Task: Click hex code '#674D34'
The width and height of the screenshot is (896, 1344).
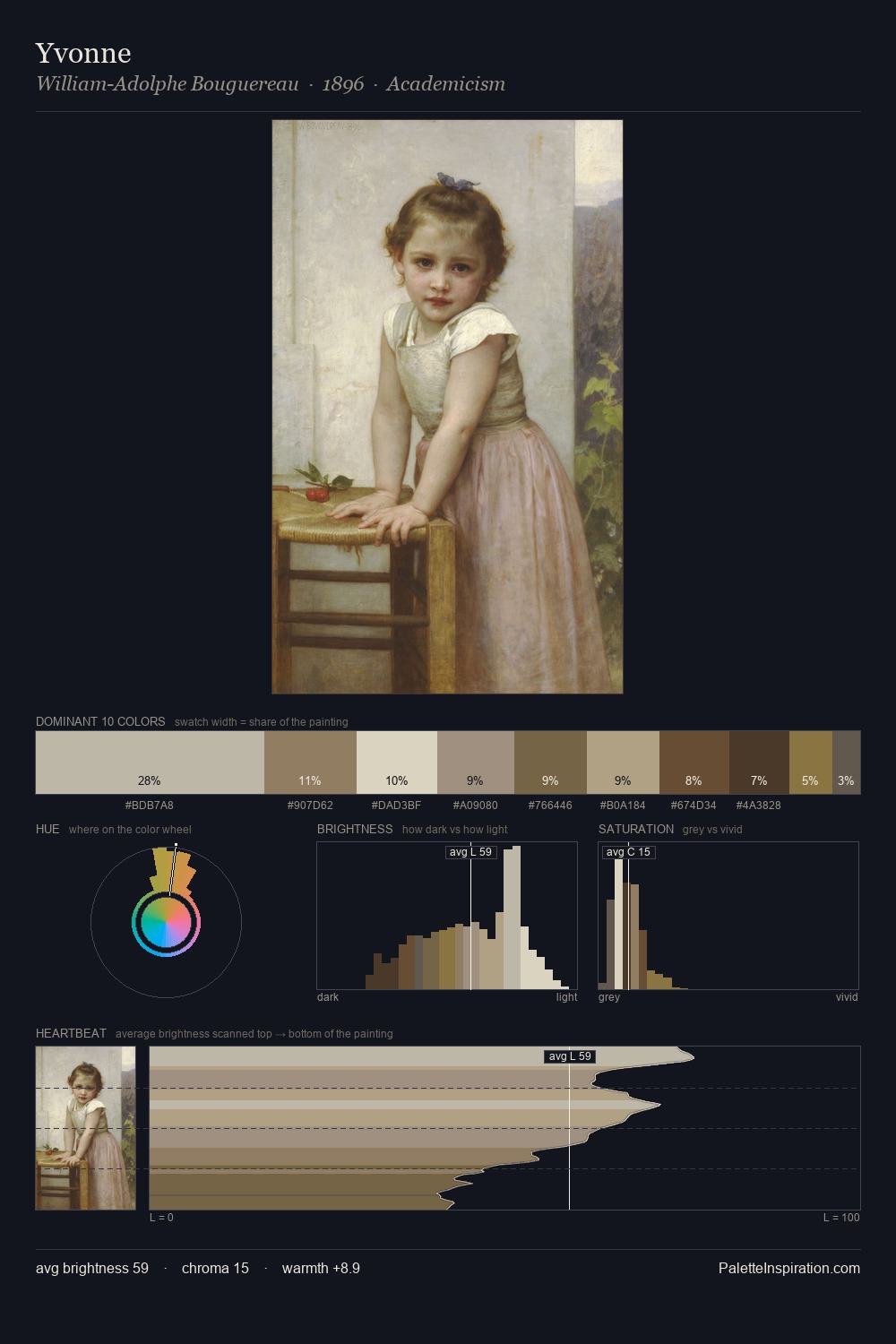Action: [x=694, y=806]
